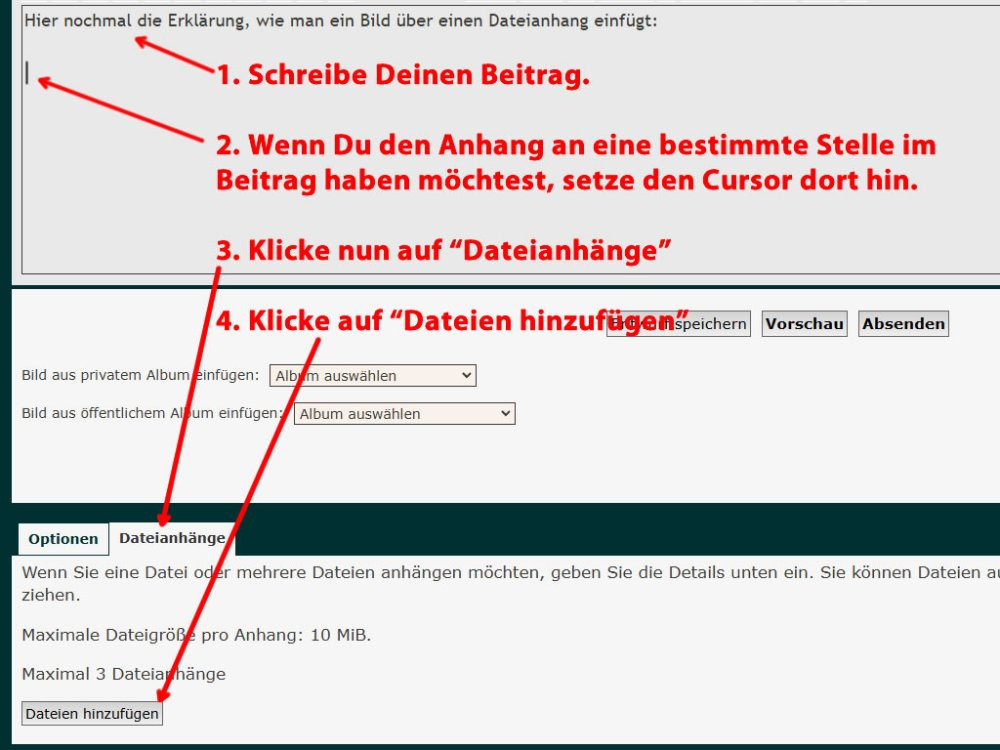Place cursor at the blinking caret in message box
1000x750 pixels.
click(28, 73)
